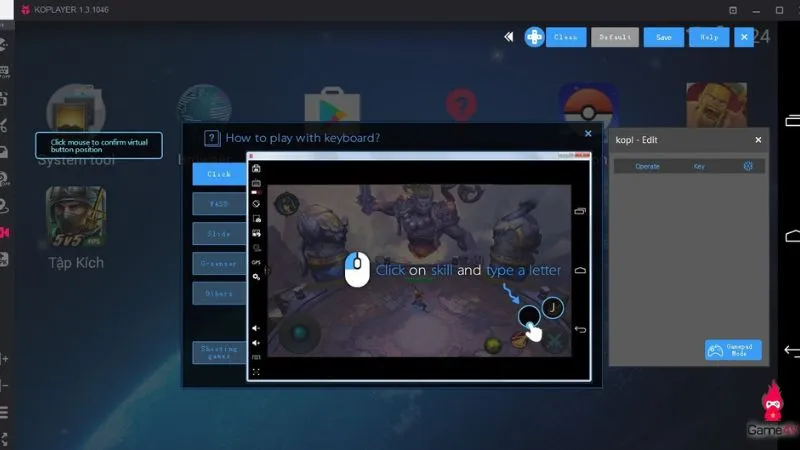Switch to the Slide tutorial tab

(219, 234)
